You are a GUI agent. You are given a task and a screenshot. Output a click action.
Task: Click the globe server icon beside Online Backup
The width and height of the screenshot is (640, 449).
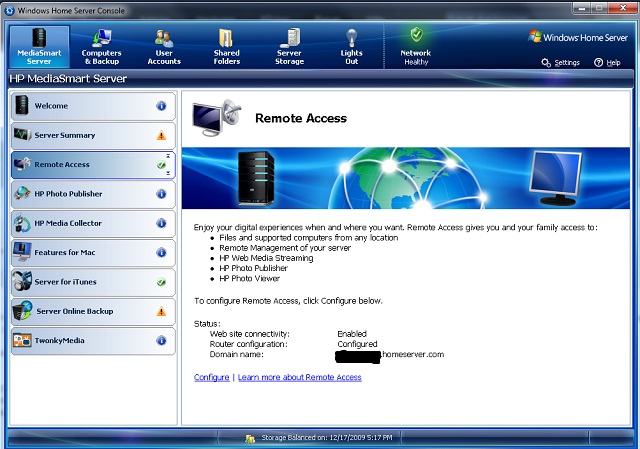click(22, 311)
